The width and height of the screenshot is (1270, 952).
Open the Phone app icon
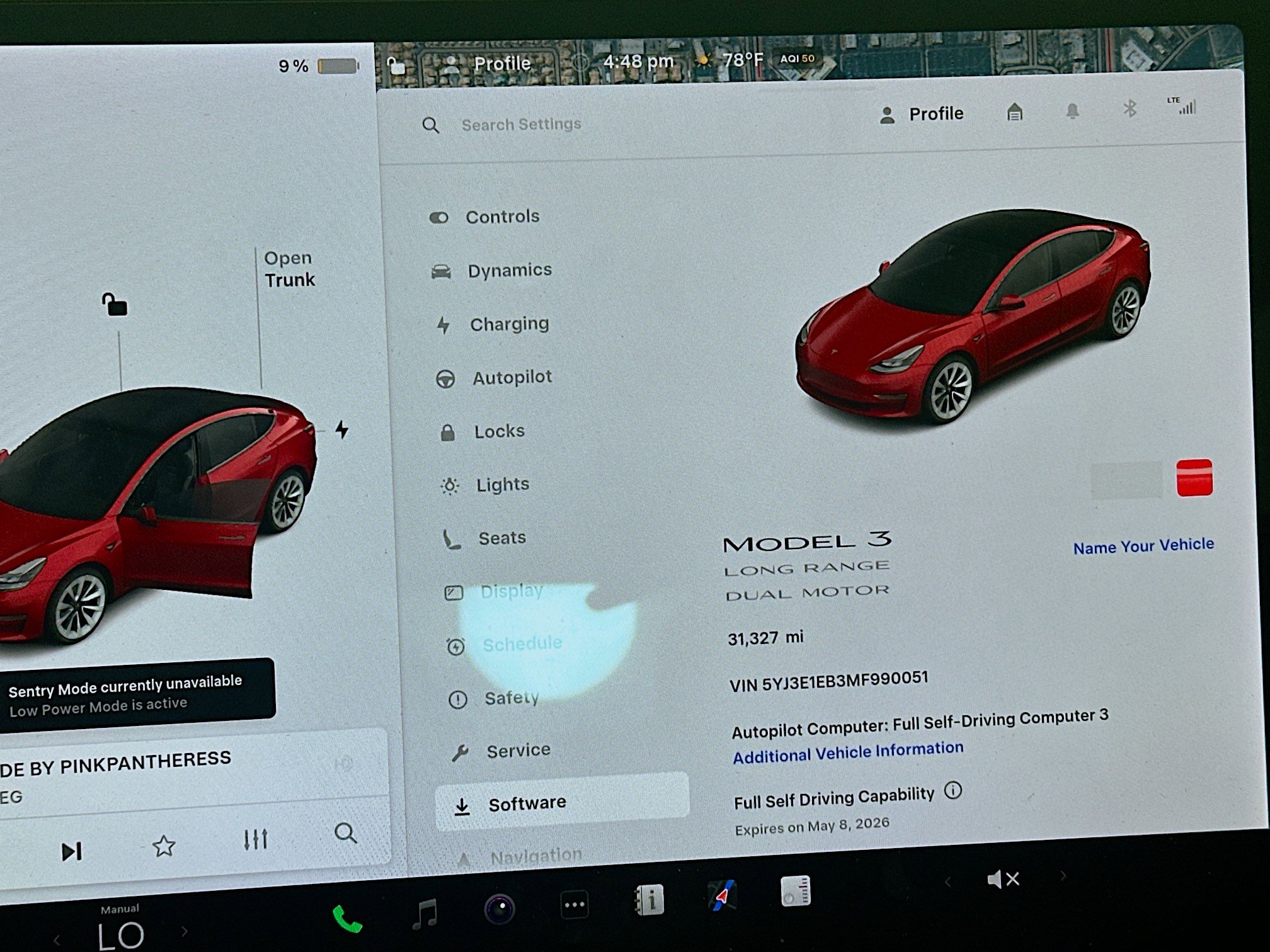348,919
